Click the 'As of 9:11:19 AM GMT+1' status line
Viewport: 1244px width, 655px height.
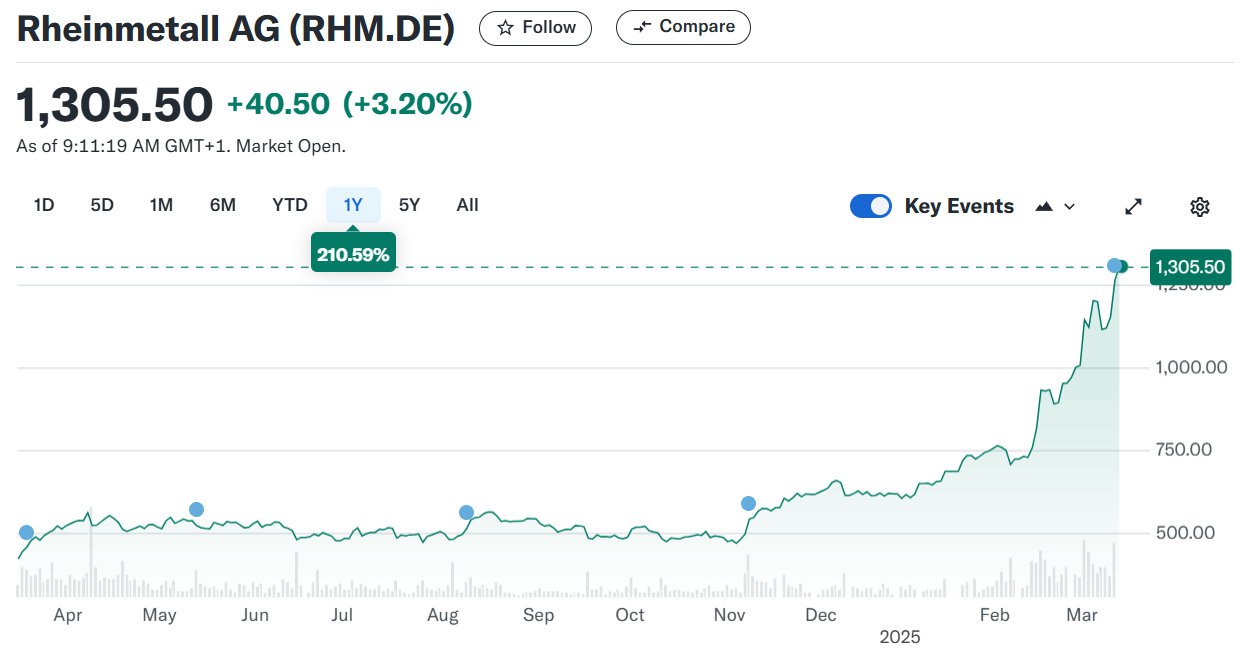coord(181,146)
